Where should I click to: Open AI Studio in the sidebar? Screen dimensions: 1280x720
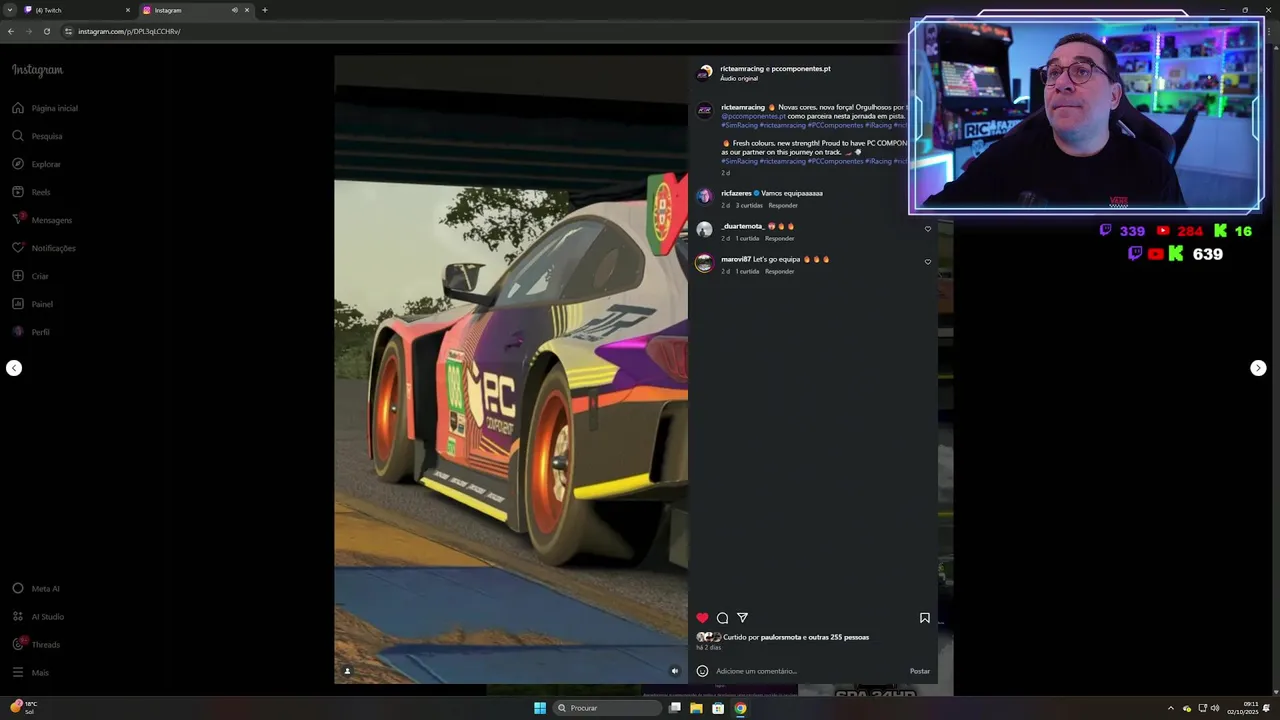point(38,617)
